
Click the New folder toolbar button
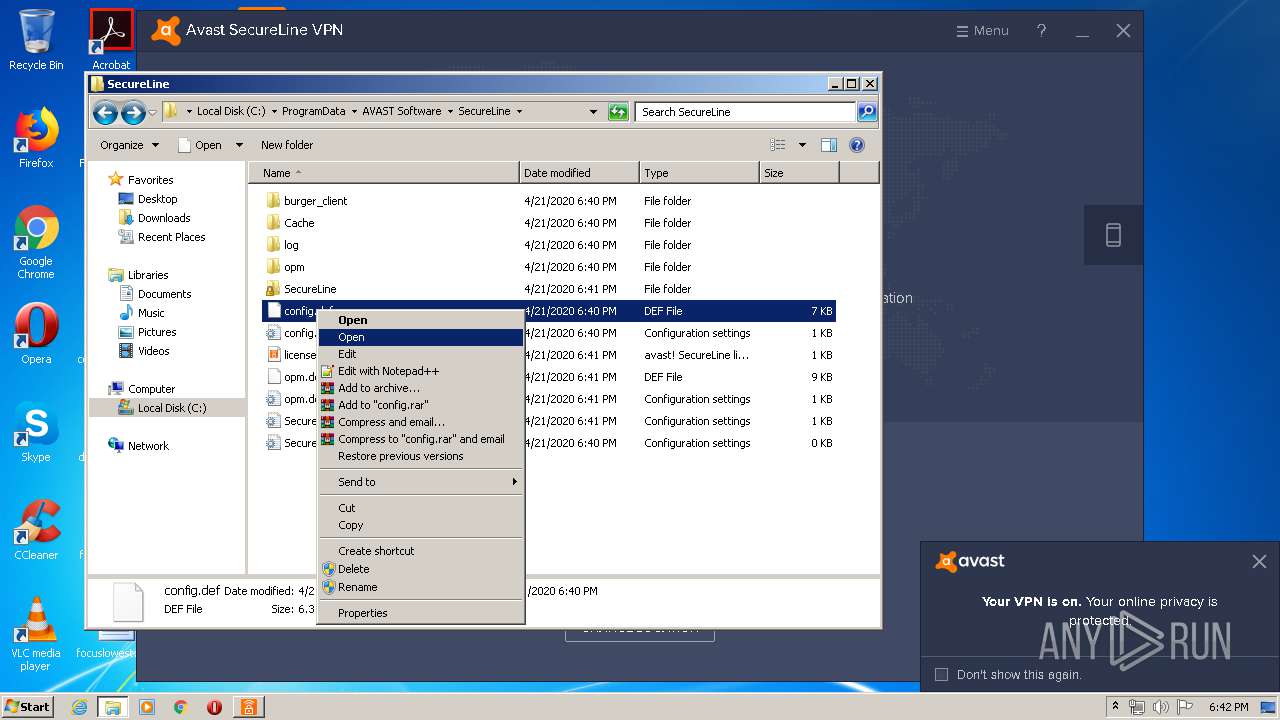tap(287, 145)
